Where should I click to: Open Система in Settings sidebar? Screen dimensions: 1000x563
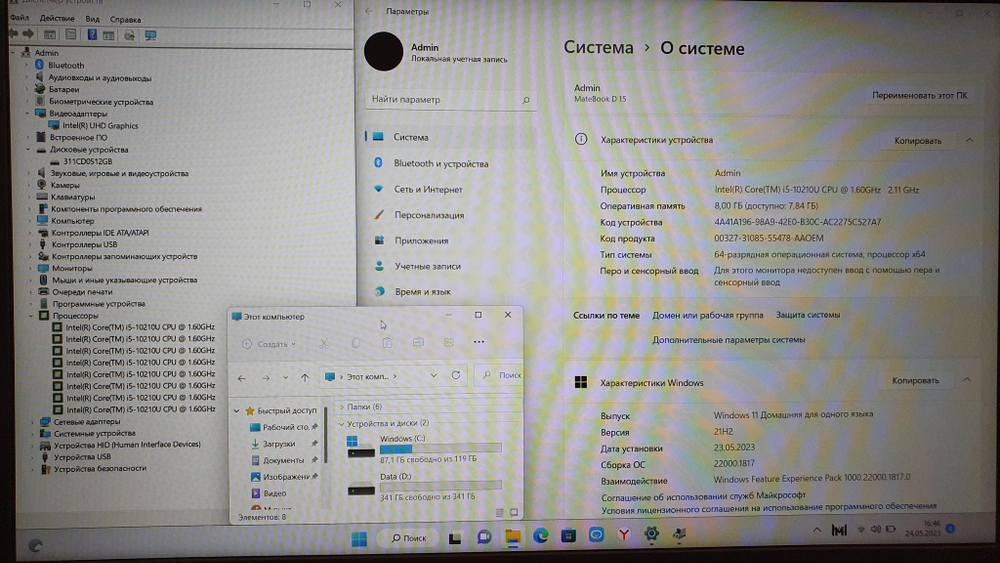(x=450, y=137)
